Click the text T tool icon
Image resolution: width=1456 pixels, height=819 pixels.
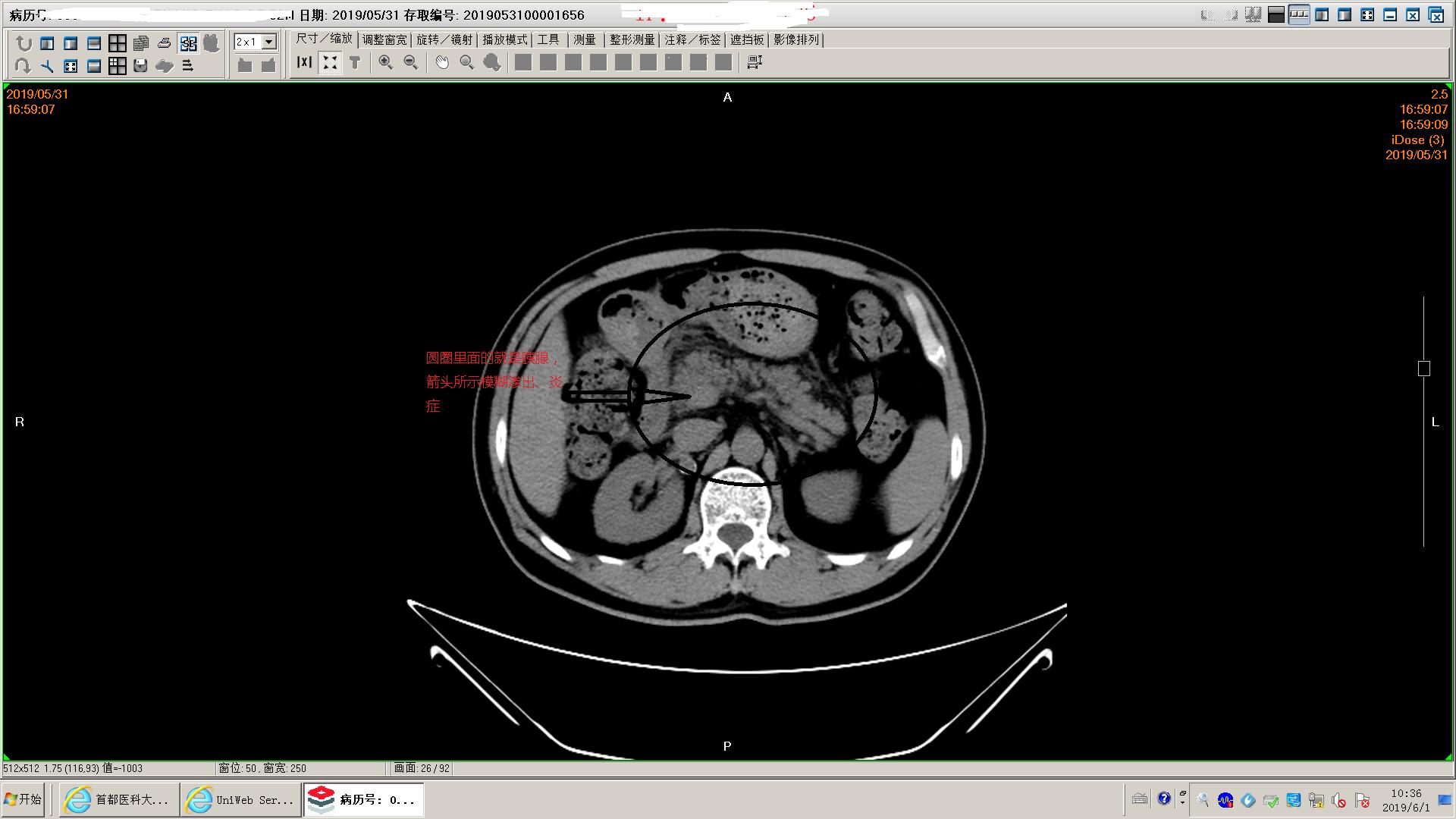tap(355, 63)
